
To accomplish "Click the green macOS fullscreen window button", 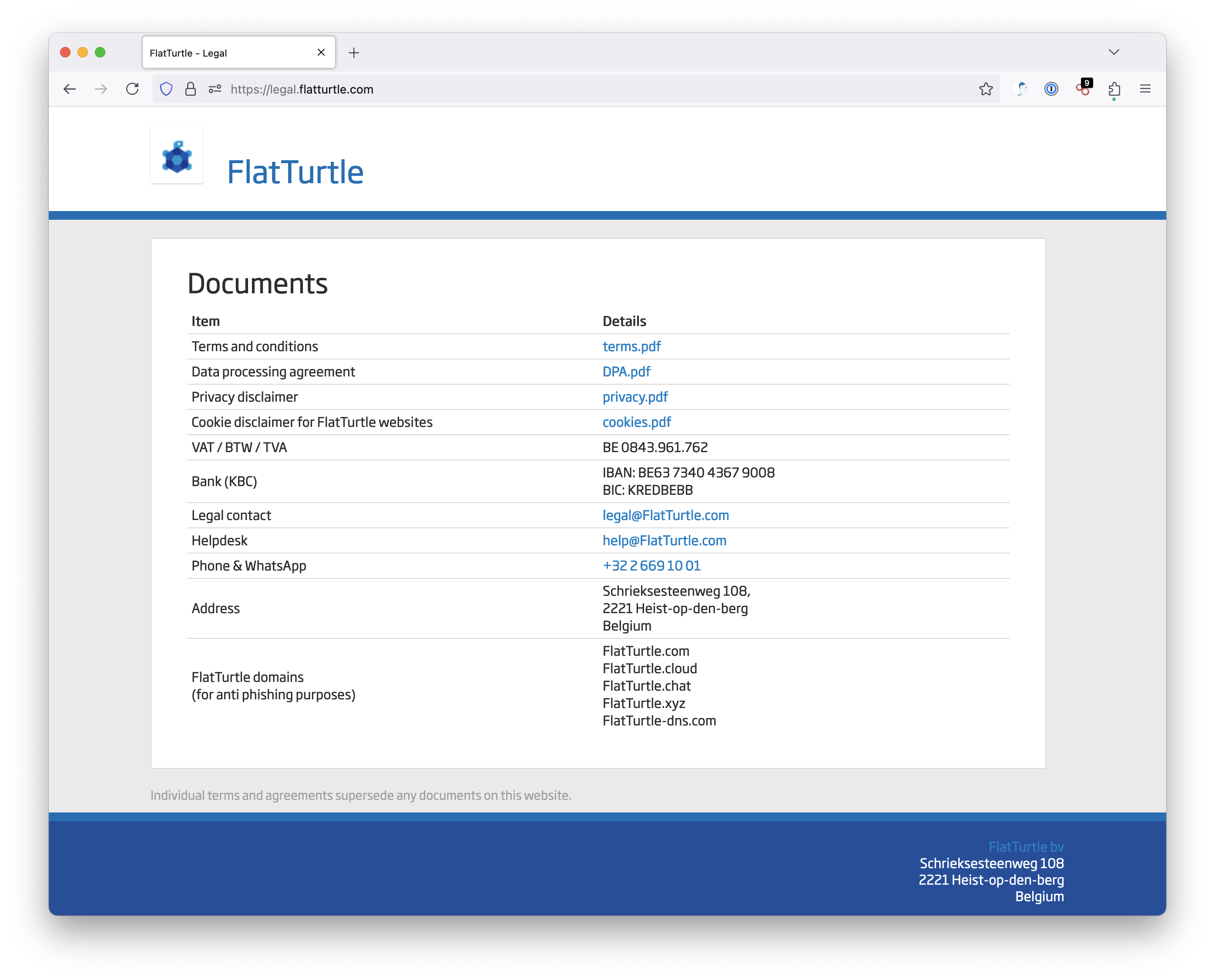I will 101,53.
